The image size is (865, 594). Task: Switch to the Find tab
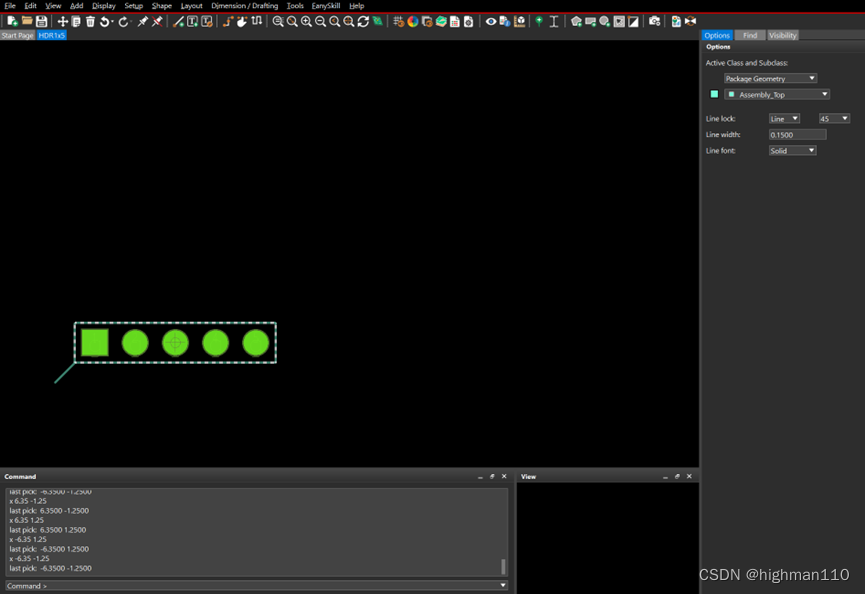coord(749,35)
